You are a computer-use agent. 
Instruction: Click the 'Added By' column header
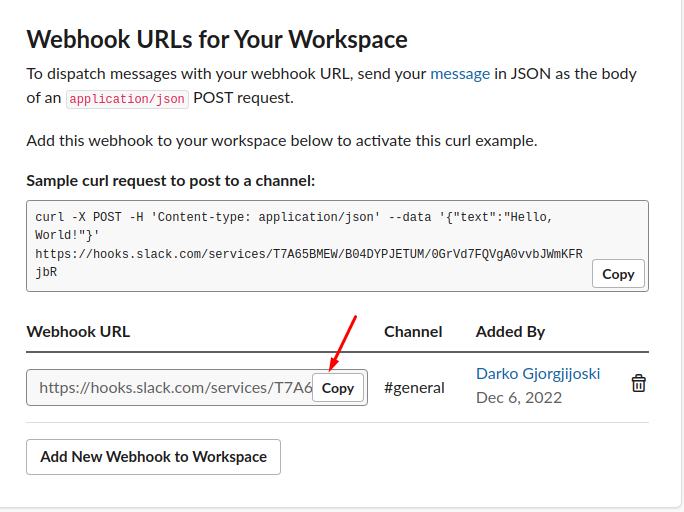coord(510,332)
